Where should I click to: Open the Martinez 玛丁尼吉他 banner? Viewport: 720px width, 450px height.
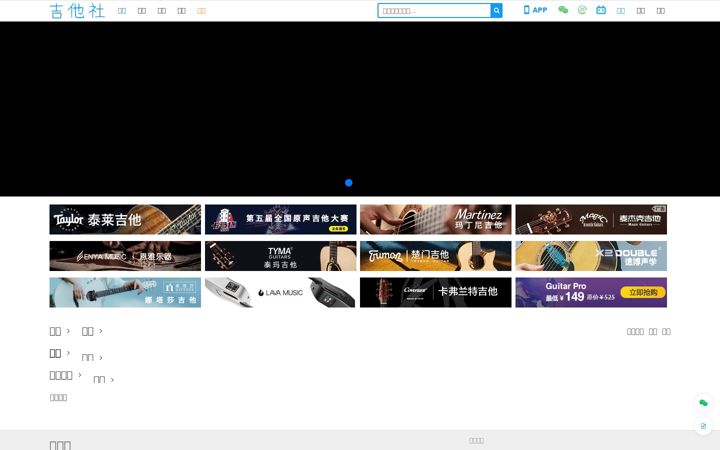pos(436,219)
